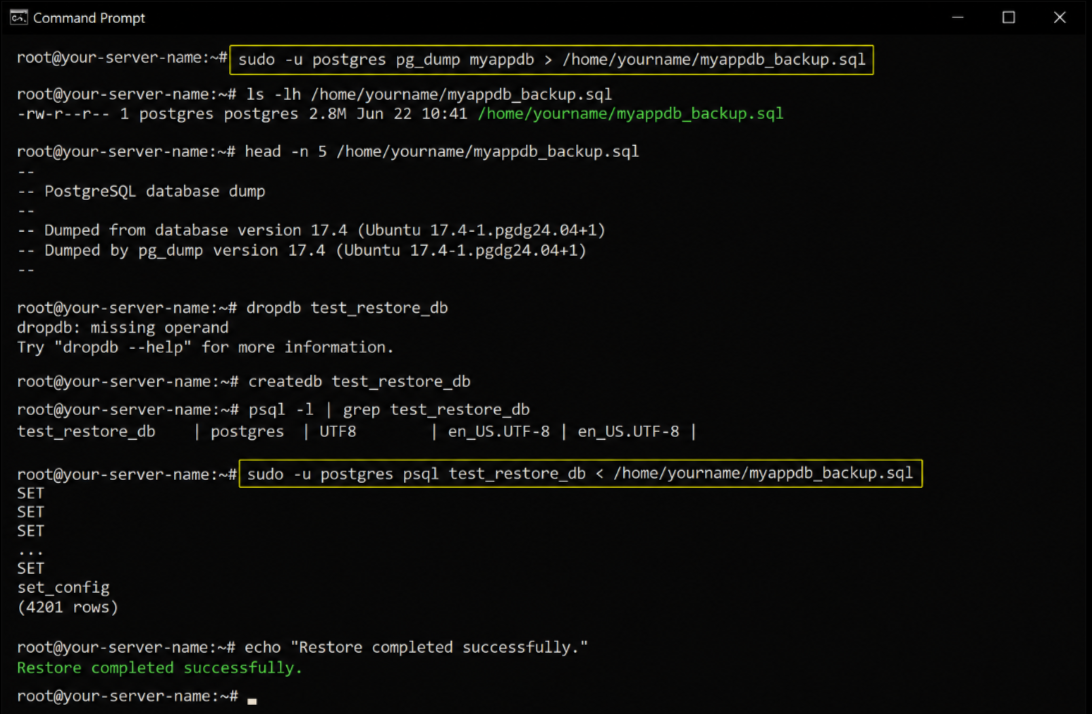This screenshot has height=714, width=1092.
Task: Click the "UTF8" encoding value in the output
Action: (x=338, y=432)
